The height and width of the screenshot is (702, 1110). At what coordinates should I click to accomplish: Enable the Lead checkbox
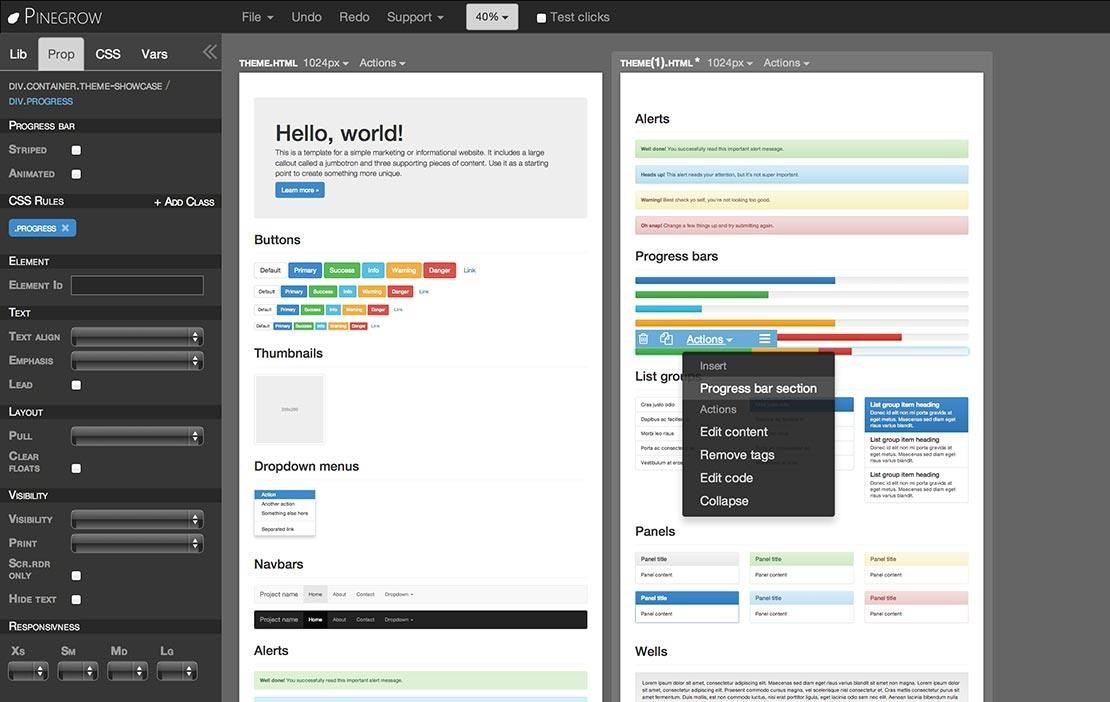pyautogui.click(x=76, y=385)
